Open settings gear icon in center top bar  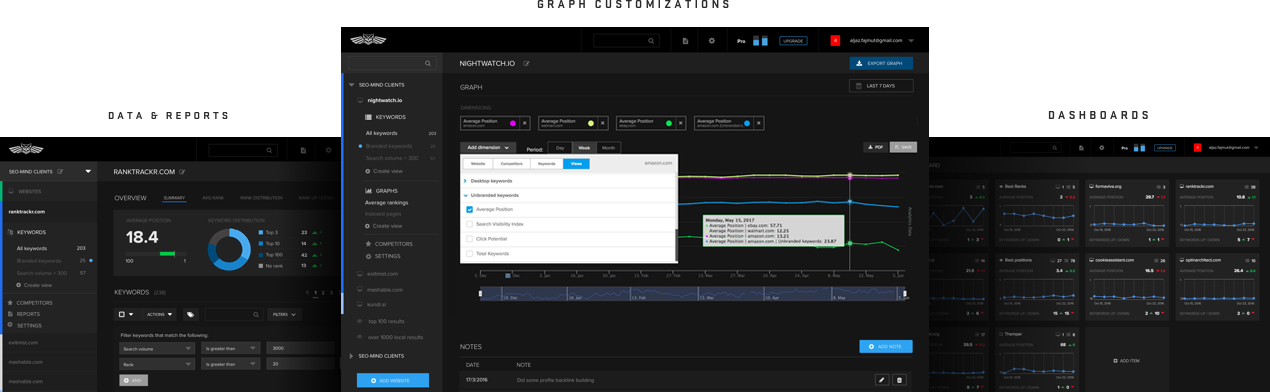point(712,41)
